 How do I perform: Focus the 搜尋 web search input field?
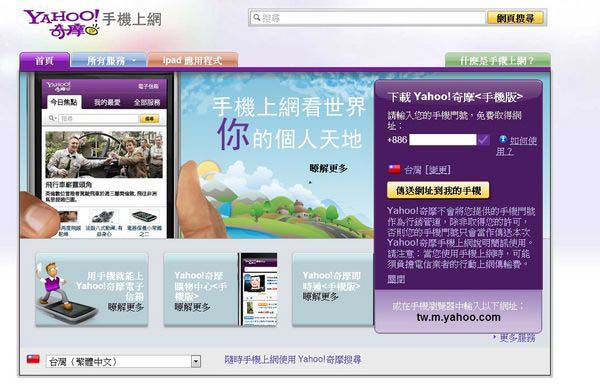coord(368,18)
